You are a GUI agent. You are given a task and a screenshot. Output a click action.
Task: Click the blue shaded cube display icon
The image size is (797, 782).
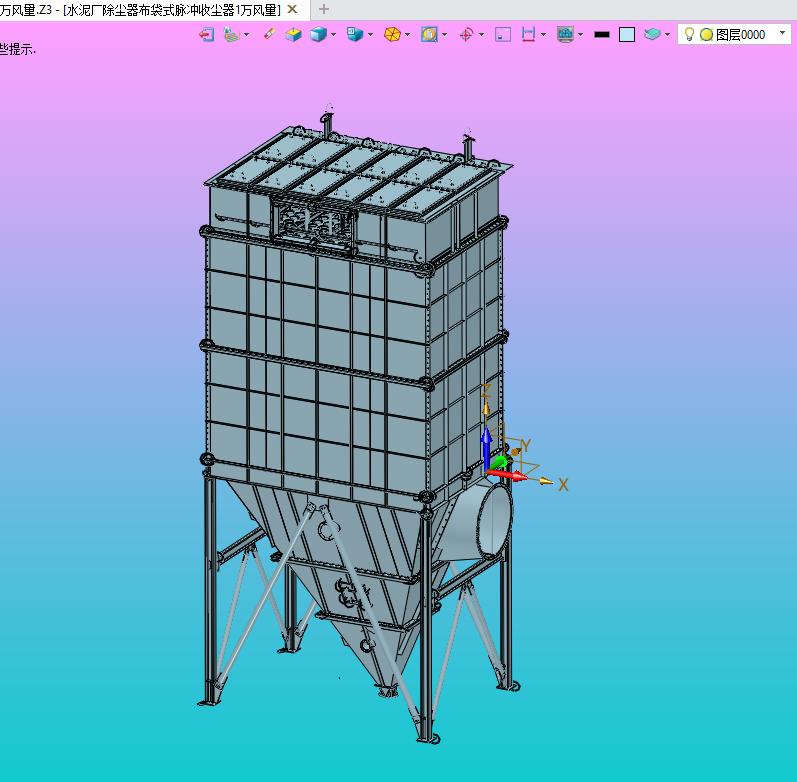tap(318, 35)
